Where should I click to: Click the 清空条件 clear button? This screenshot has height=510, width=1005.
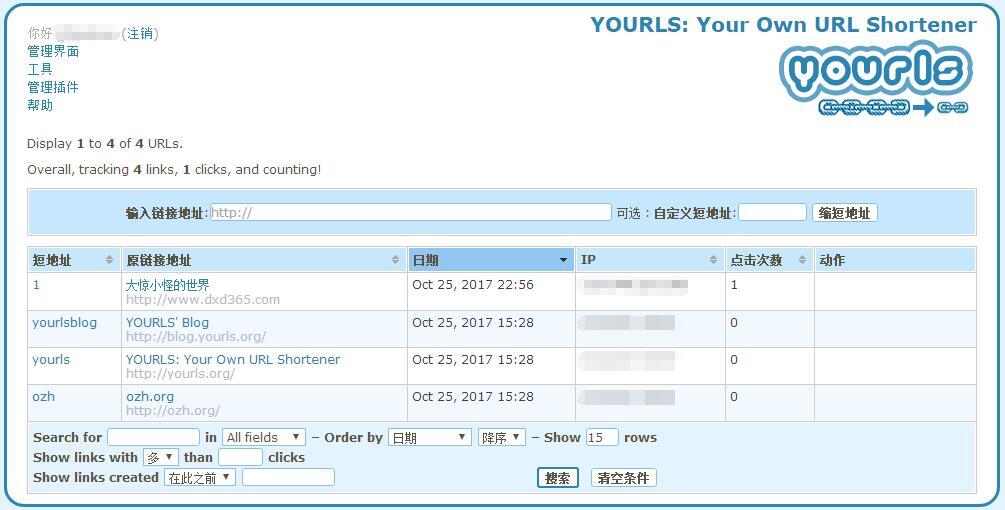[x=624, y=478]
